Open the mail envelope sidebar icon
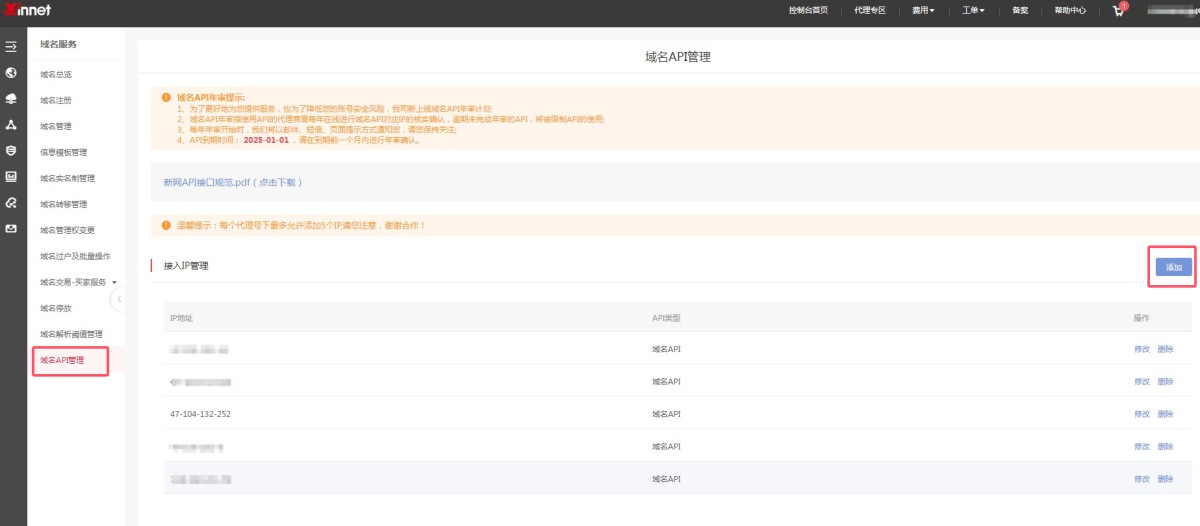Image resolution: width=1200 pixels, height=526 pixels. (11, 229)
